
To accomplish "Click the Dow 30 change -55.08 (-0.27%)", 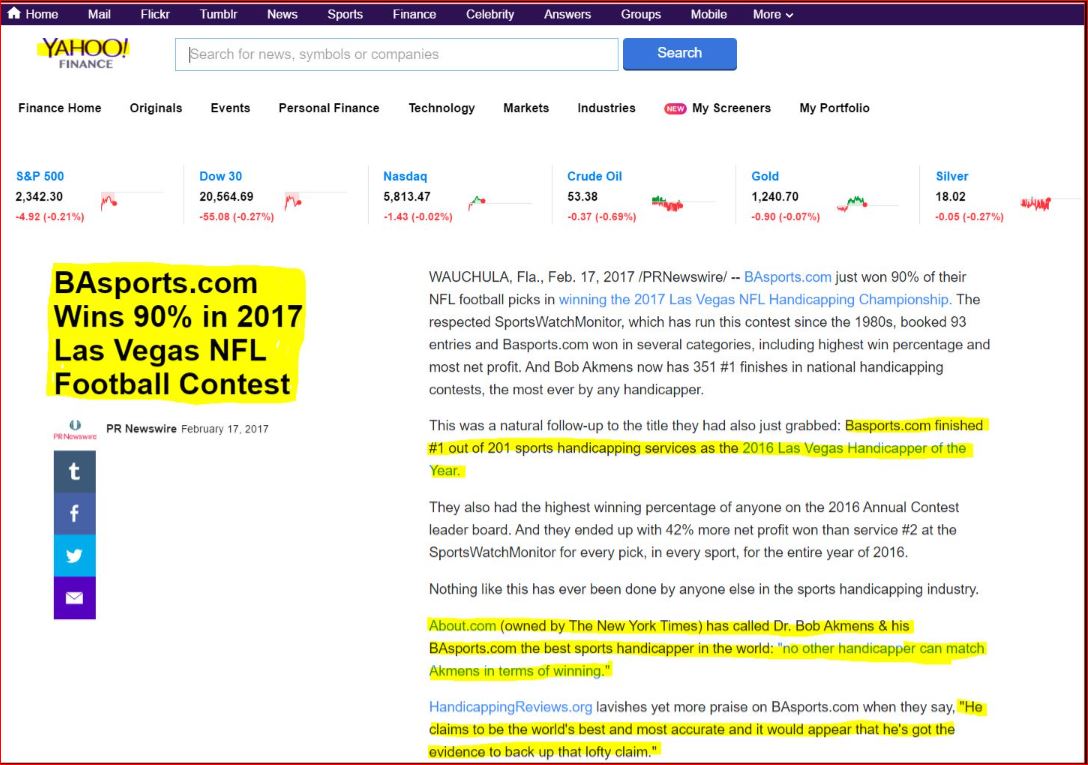I will pyautogui.click(x=237, y=217).
